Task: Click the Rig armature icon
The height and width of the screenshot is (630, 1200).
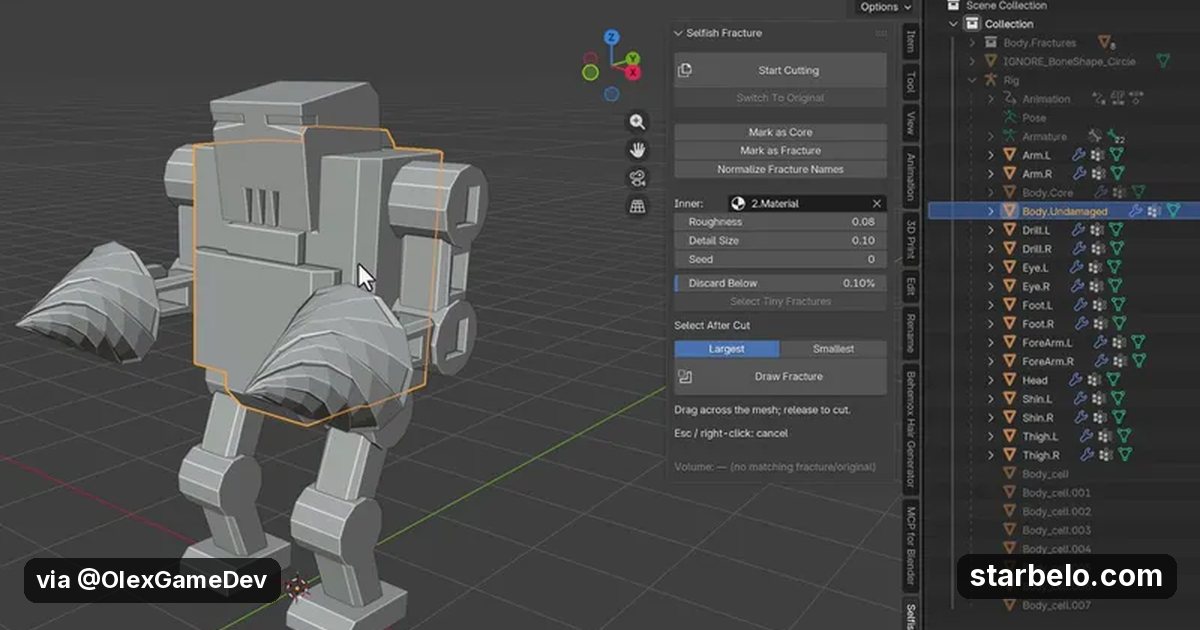Action: tap(990, 80)
